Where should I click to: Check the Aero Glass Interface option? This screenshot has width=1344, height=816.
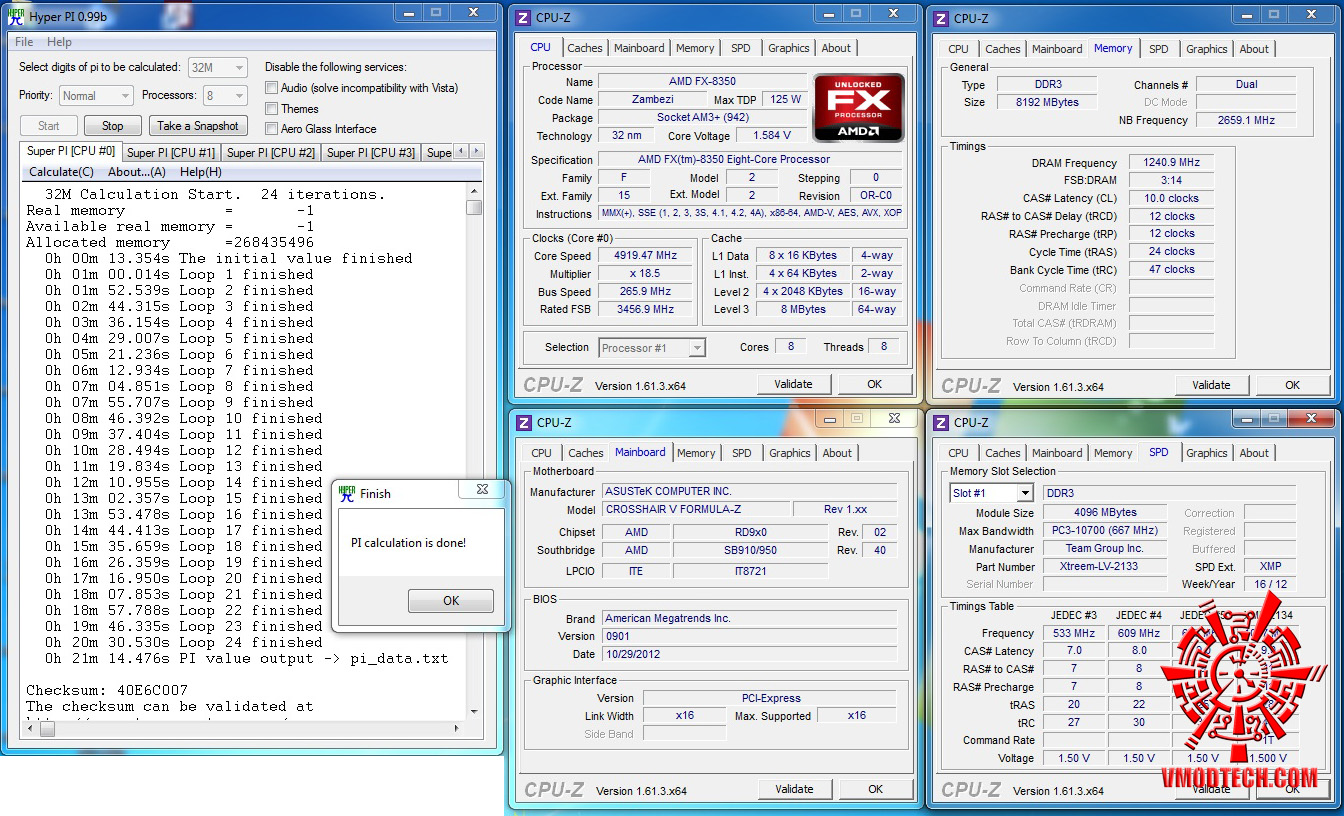[271, 128]
